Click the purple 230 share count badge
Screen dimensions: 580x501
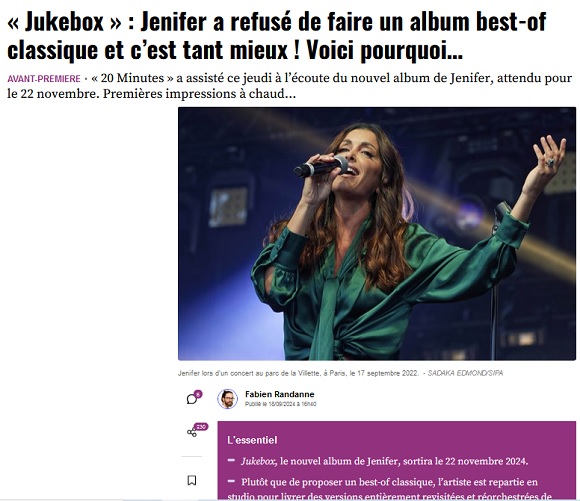(x=201, y=427)
